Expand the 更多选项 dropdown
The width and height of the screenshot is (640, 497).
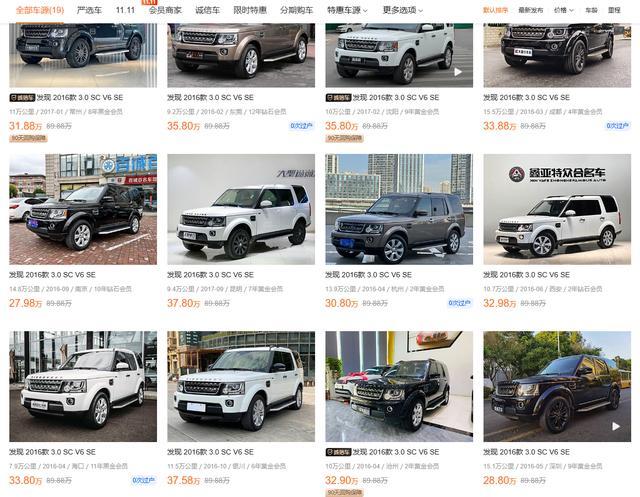click(403, 10)
